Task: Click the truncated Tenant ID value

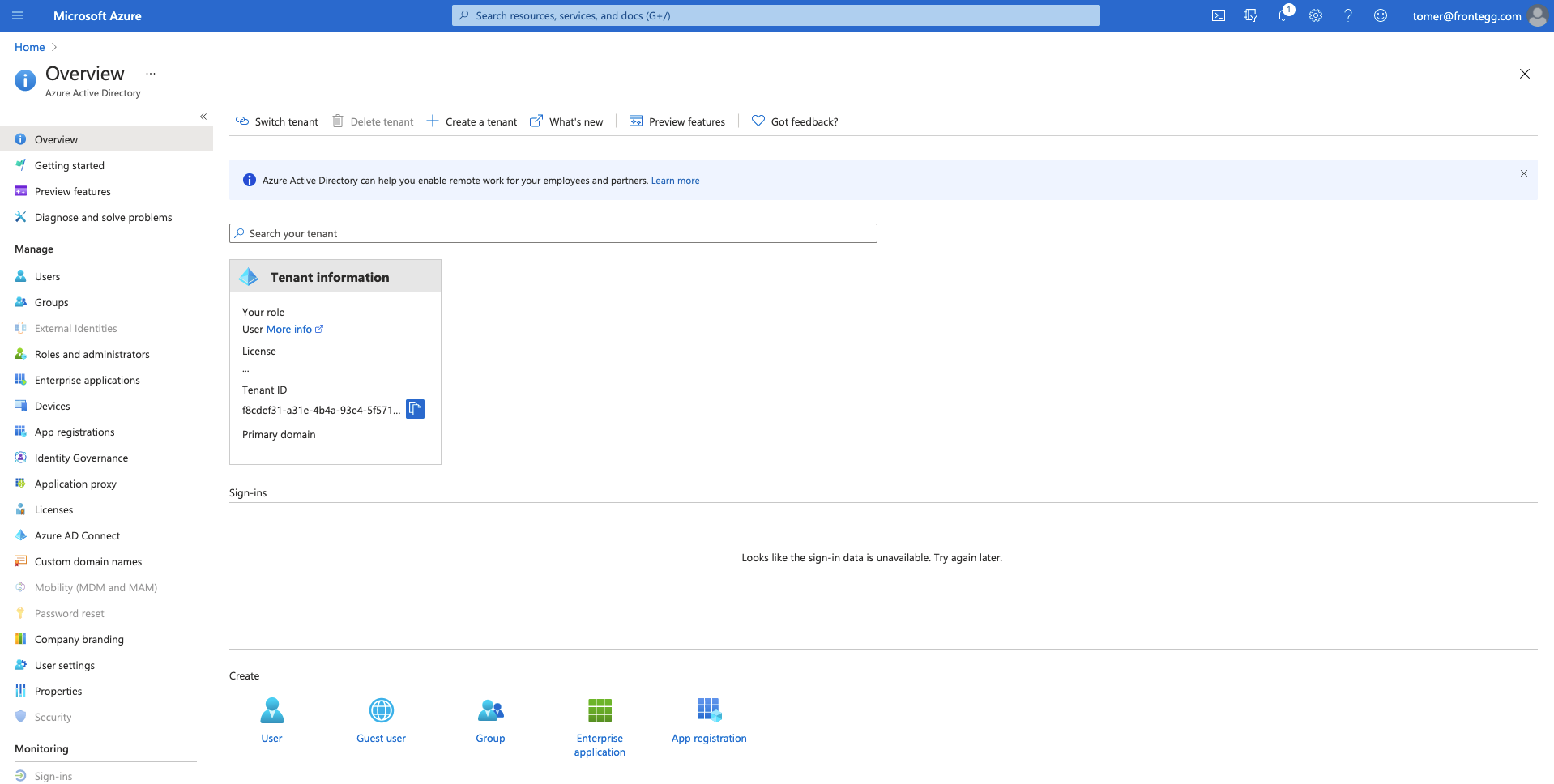Action: (x=321, y=411)
